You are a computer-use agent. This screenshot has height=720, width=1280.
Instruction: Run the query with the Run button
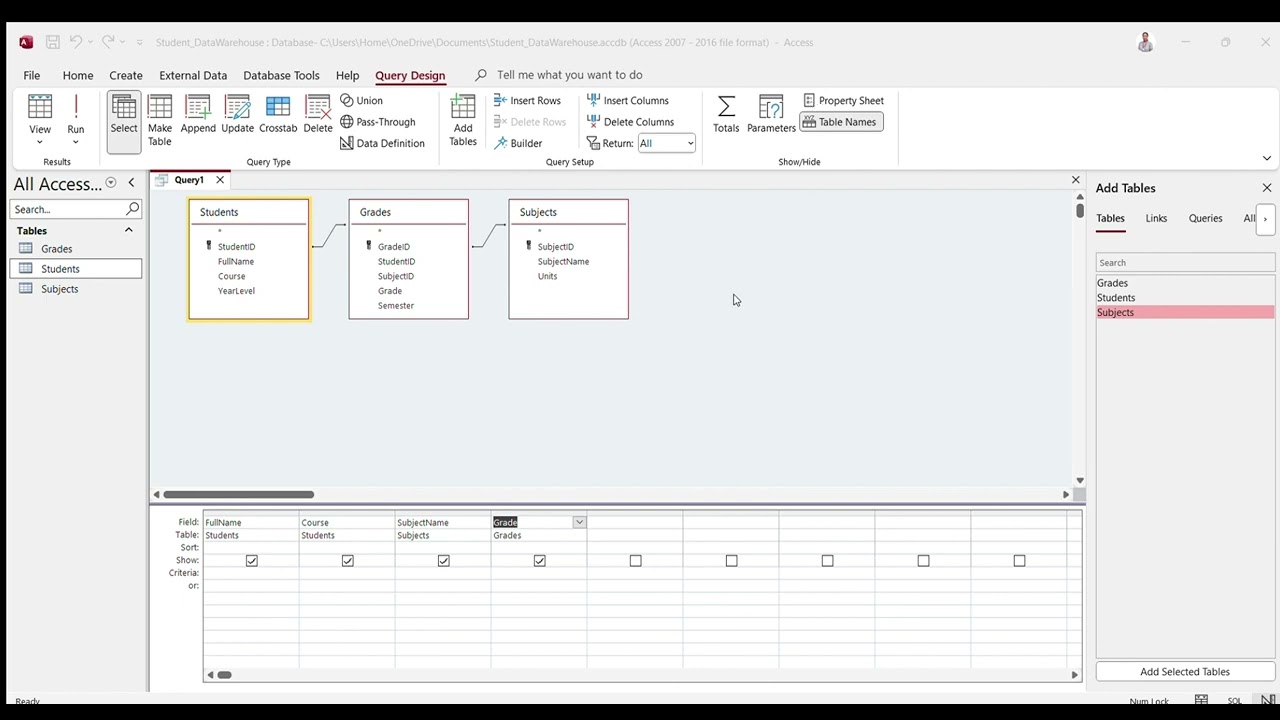coord(76,120)
